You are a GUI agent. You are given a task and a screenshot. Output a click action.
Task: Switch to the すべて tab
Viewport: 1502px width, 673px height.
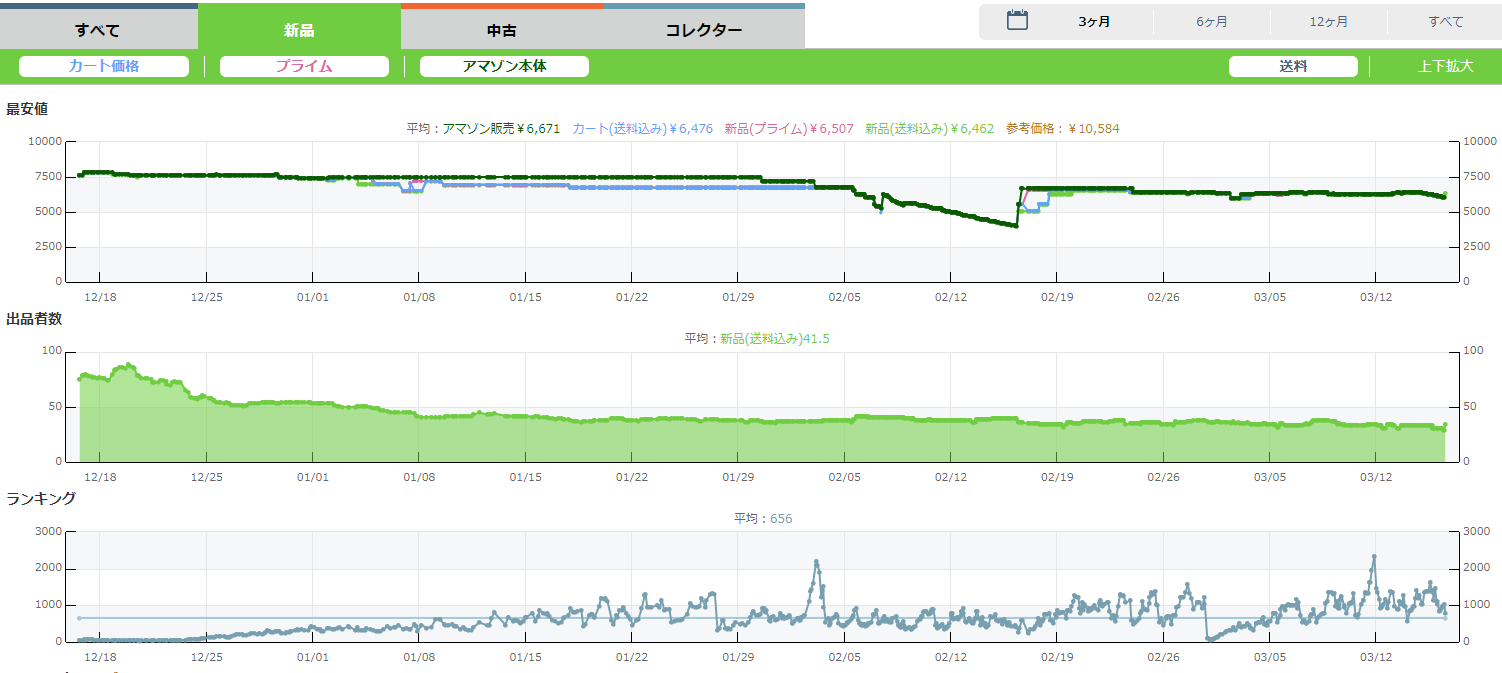pos(98,29)
